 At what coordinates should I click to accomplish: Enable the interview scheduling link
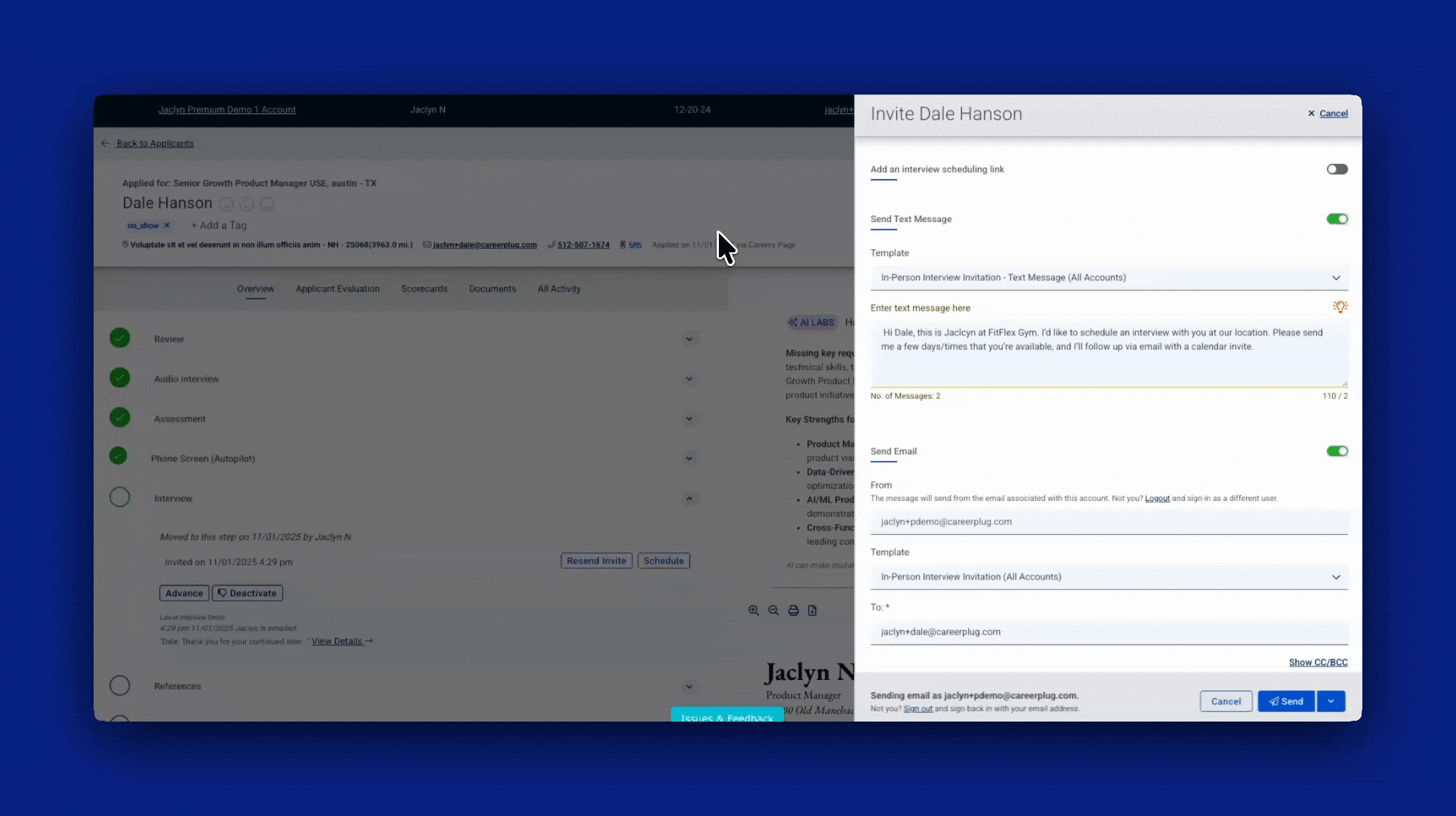[1337, 169]
